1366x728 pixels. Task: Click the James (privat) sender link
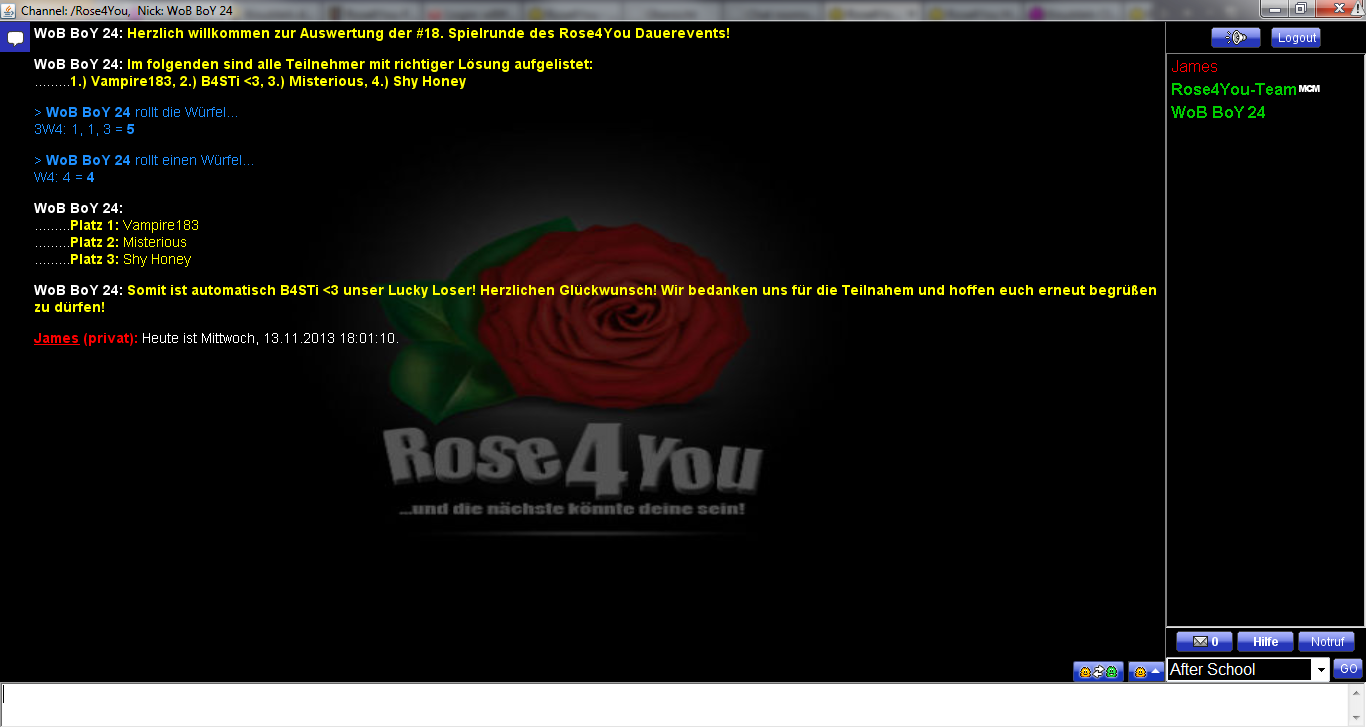tap(56, 339)
